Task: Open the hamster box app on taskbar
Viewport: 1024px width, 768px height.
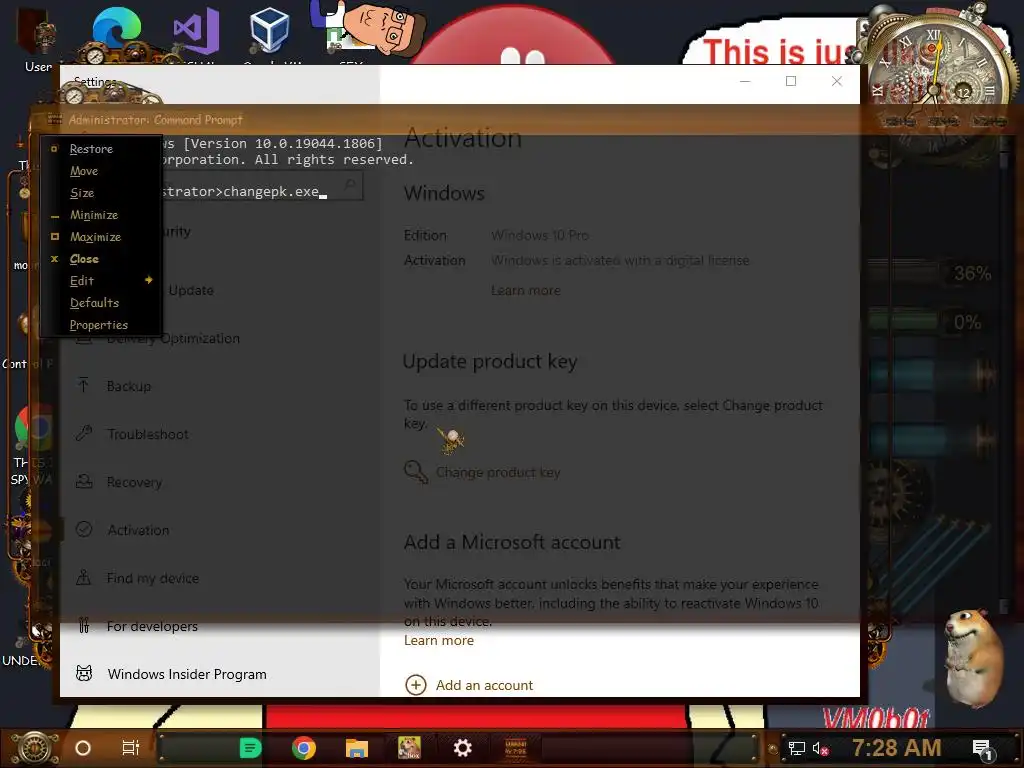Action: coord(409,748)
